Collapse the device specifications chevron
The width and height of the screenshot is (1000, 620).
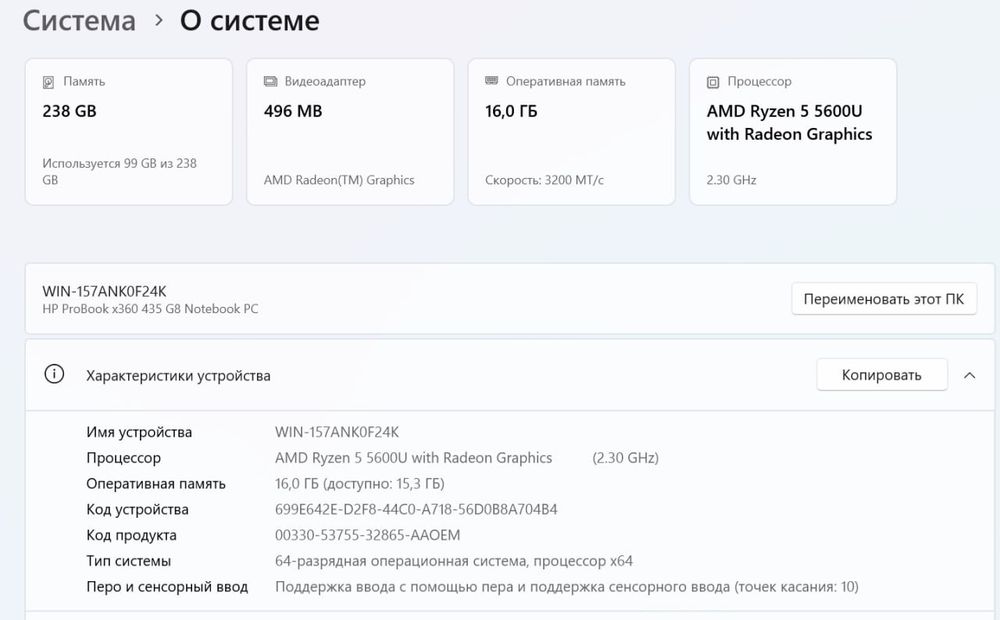969,375
